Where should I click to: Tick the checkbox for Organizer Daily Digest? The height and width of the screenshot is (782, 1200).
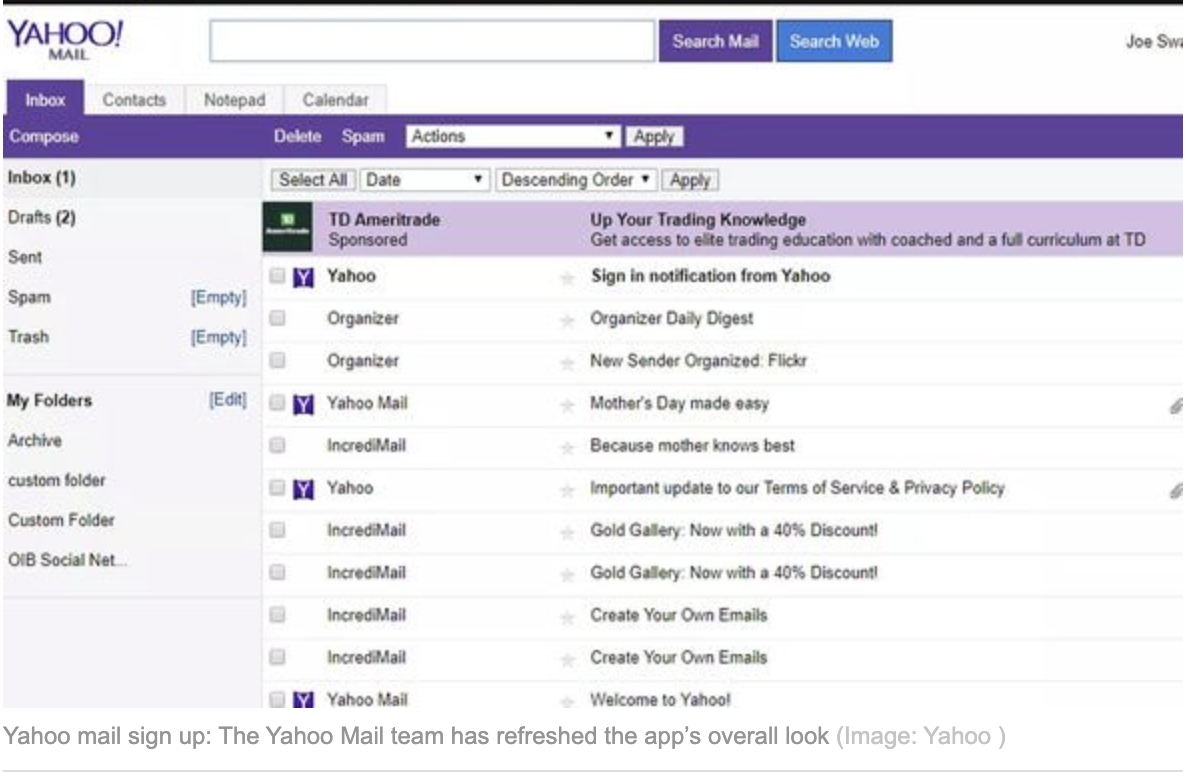coord(278,319)
